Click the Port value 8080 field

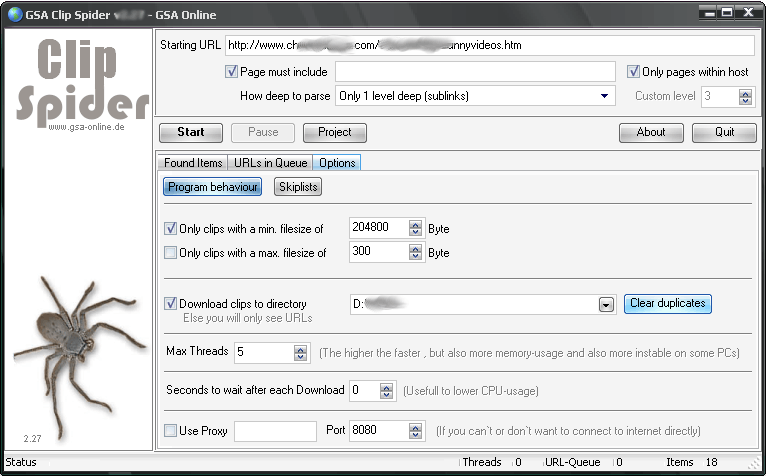point(379,431)
